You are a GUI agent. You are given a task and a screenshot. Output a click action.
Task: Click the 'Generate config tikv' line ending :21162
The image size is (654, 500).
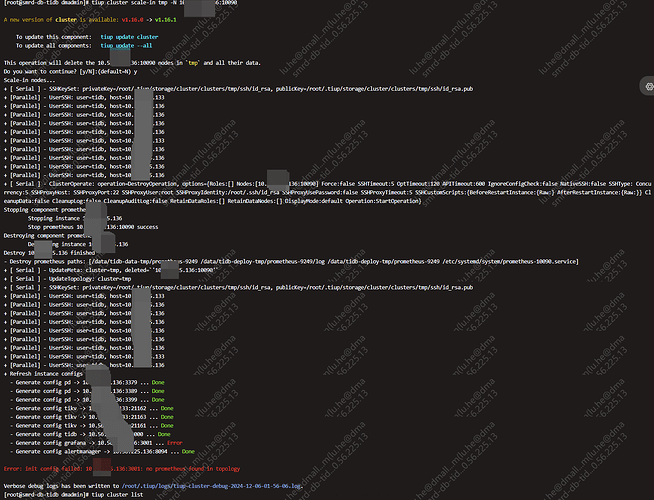92,408
